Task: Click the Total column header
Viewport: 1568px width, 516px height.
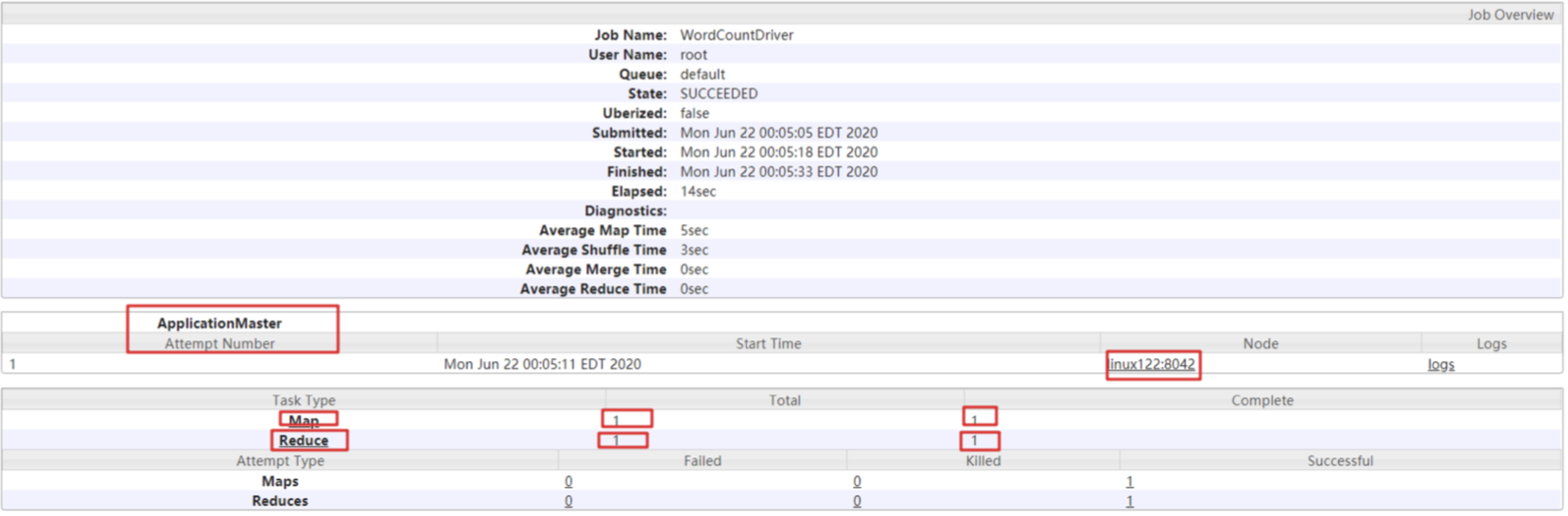Action: coord(785,401)
